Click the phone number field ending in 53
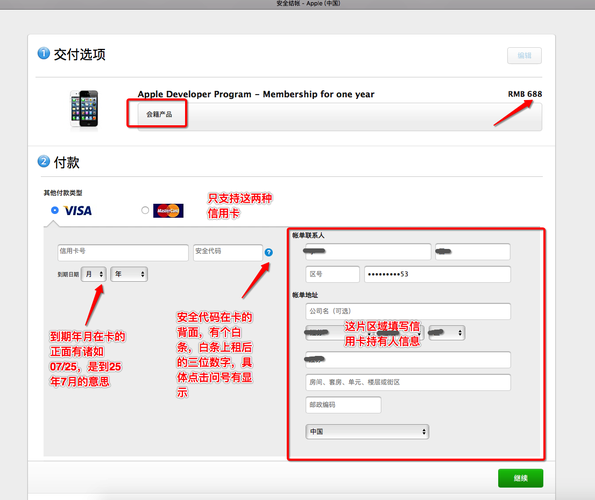Viewport: 595px width, 500px height. (438, 274)
